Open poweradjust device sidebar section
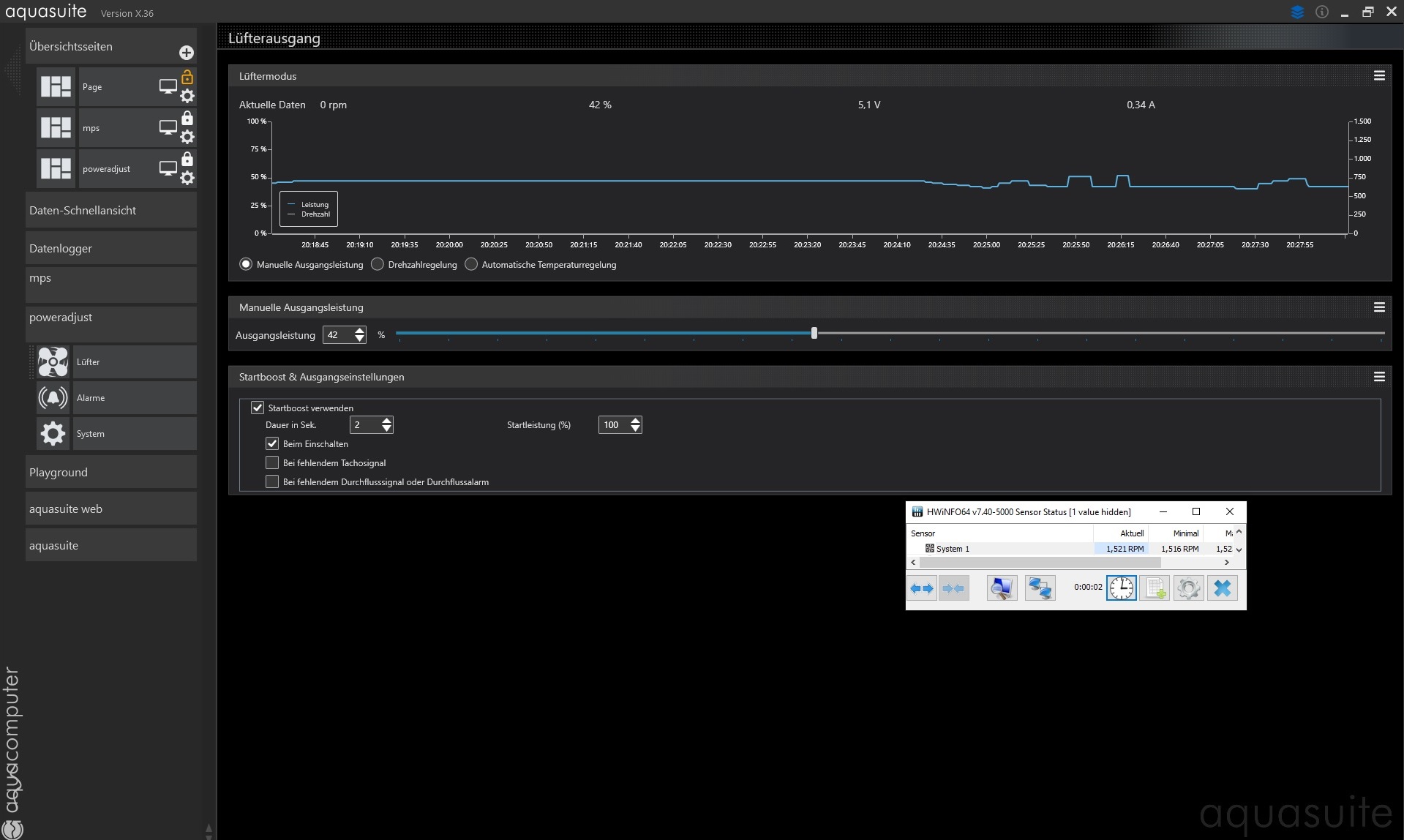The height and width of the screenshot is (840, 1404). tap(111, 324)
